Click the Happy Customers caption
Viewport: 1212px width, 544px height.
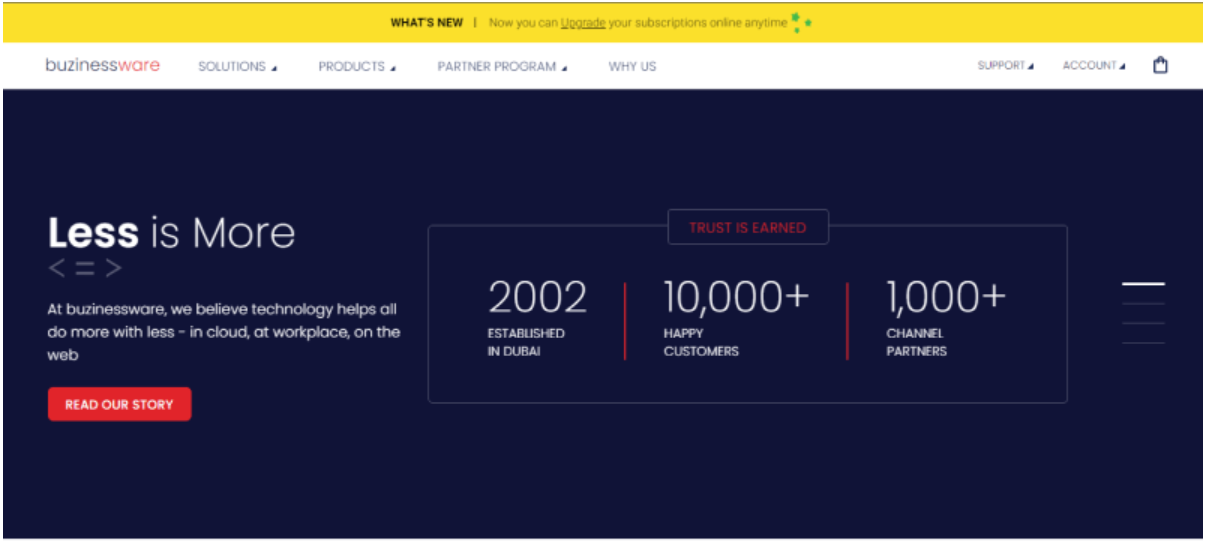click(701, 342)
